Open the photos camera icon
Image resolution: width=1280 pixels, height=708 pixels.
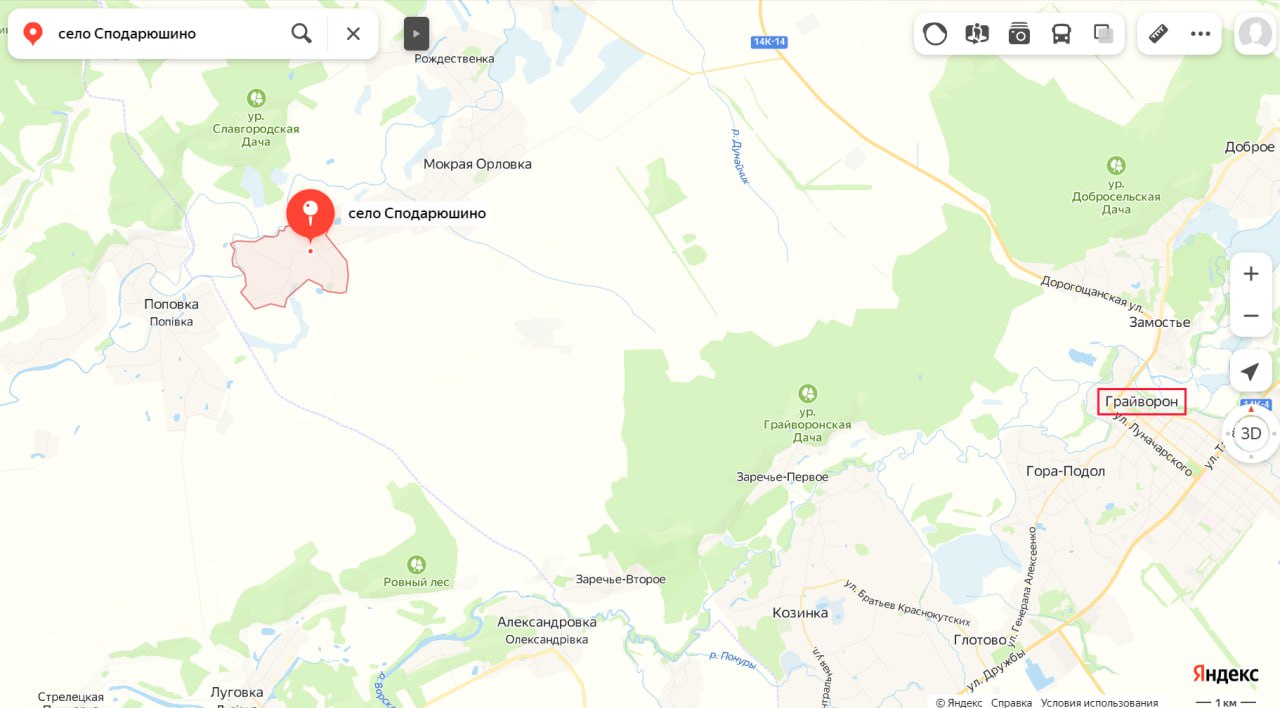(x=1019, y=34)
